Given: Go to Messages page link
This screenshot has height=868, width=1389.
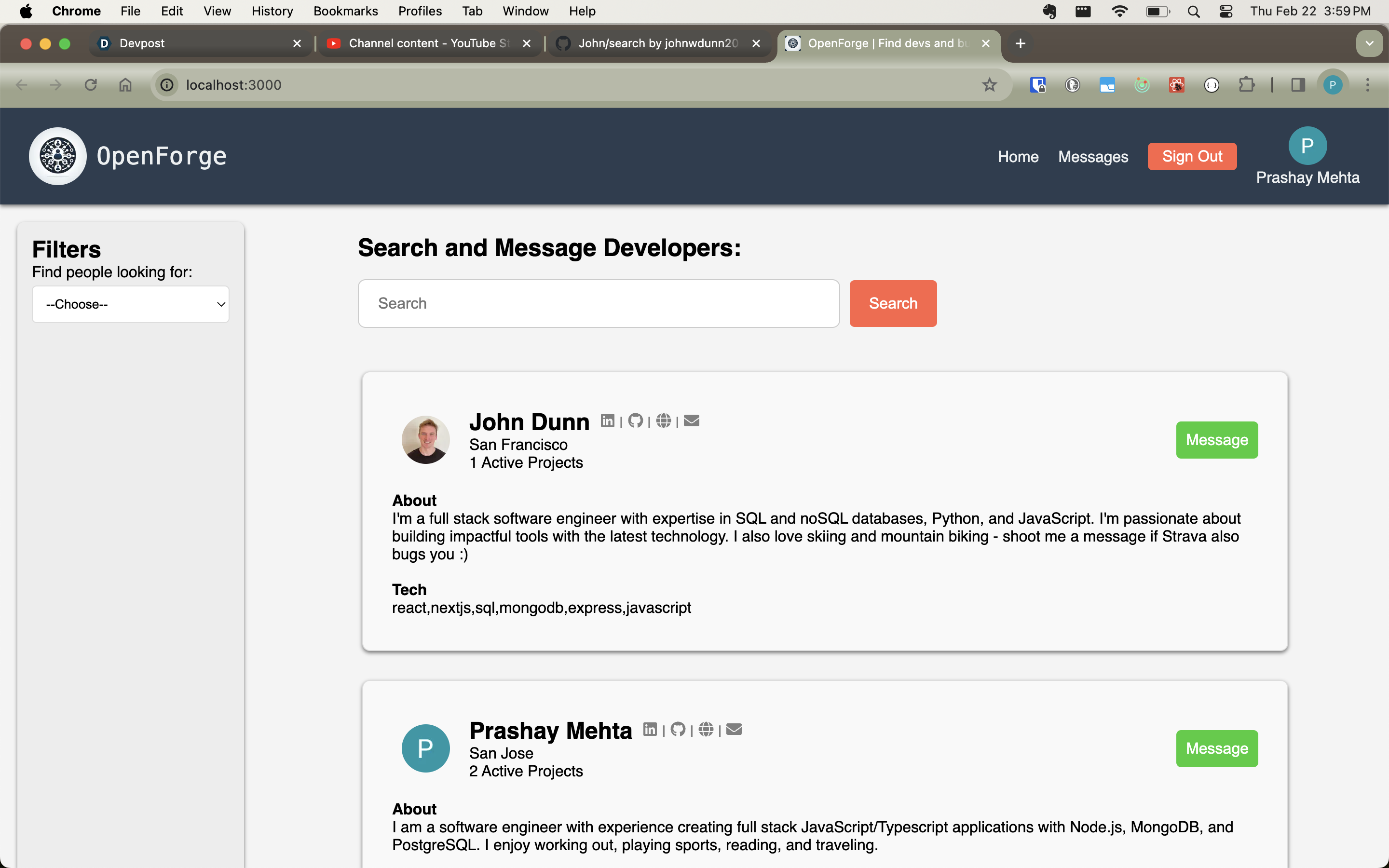Looking at the screenshot, I should point(1093,157).
